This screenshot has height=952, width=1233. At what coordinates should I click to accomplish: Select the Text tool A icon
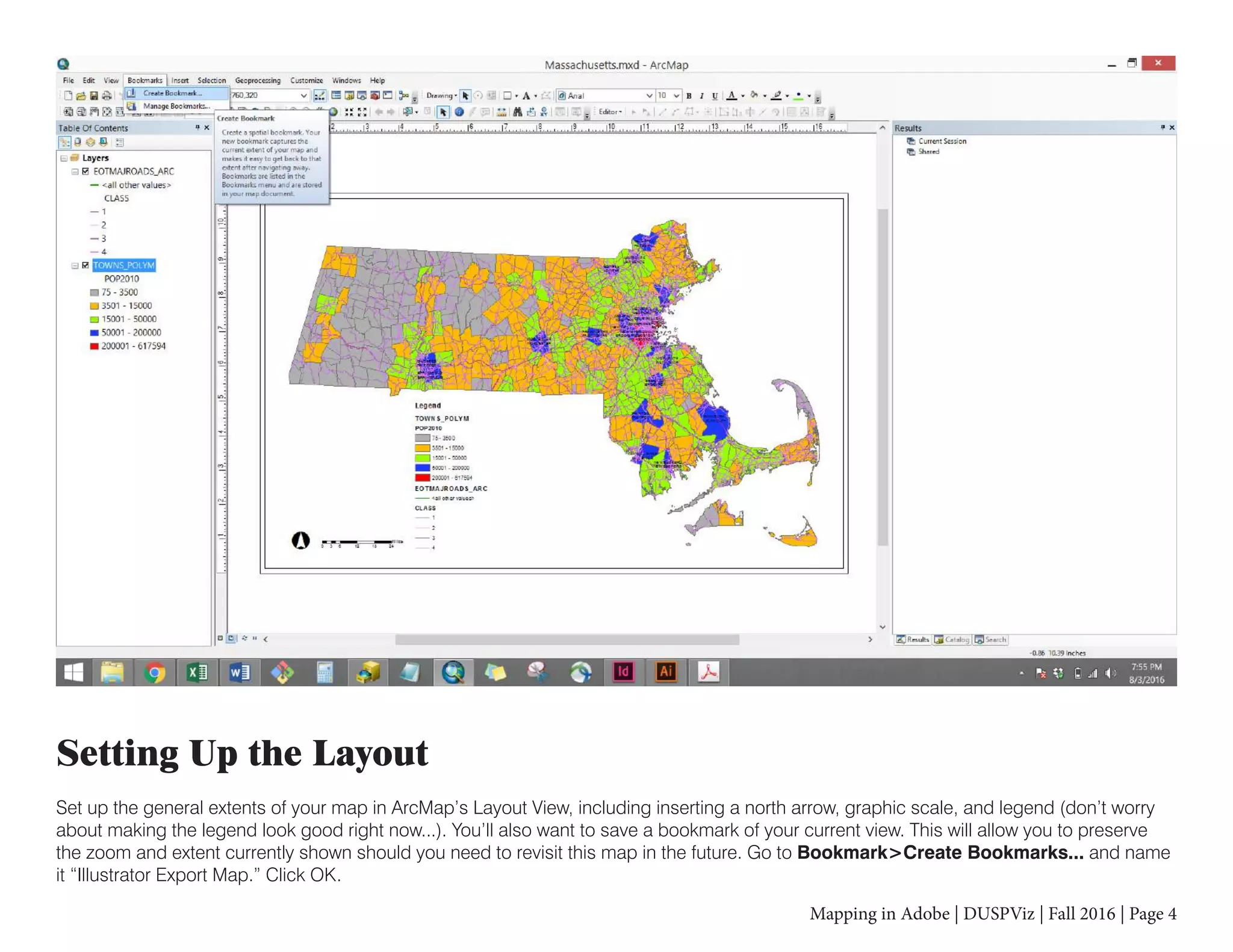point(526,96)
